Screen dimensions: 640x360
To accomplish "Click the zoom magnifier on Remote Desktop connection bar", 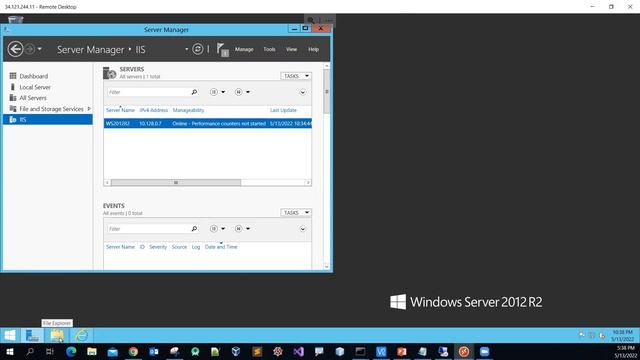I will tap(311, 20).
